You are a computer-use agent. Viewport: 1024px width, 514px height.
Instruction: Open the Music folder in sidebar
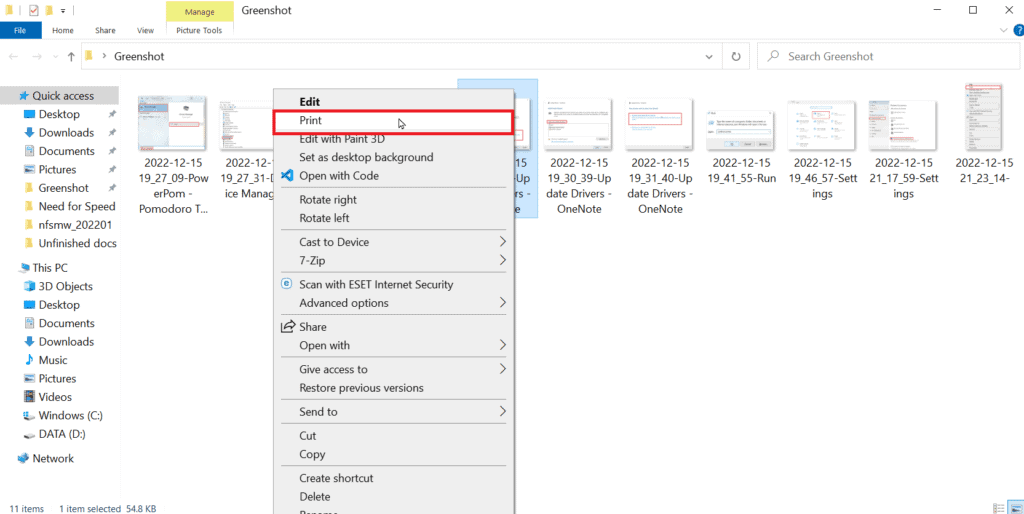(53, 360)
